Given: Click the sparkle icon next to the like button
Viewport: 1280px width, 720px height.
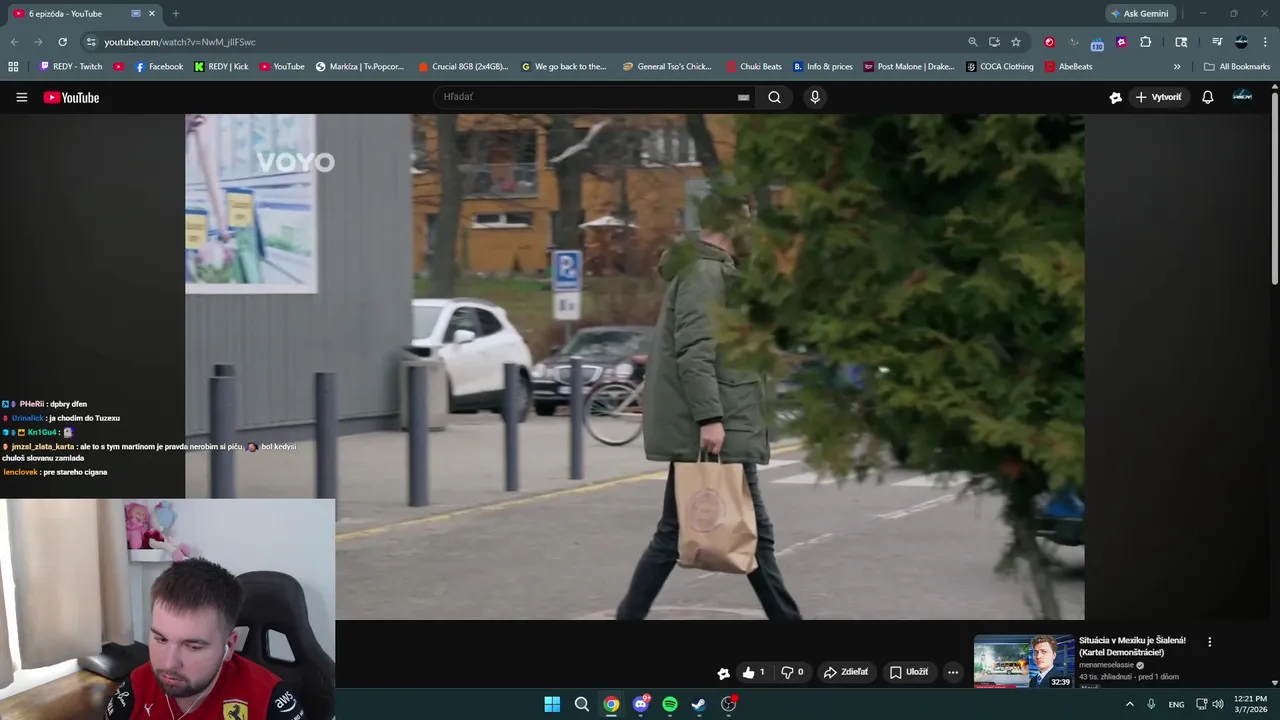Looking at the screenshot, I should click(x=723, y=673).
